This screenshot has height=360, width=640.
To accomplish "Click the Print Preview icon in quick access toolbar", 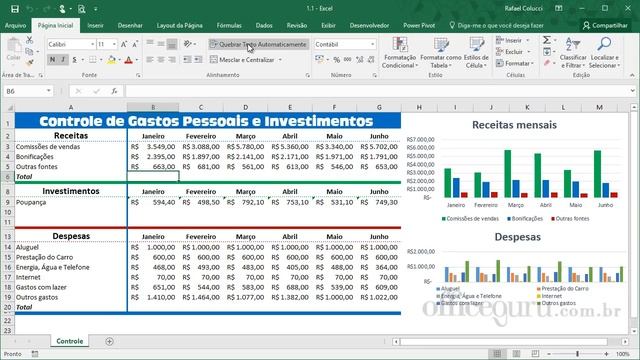I will (81, 9).
